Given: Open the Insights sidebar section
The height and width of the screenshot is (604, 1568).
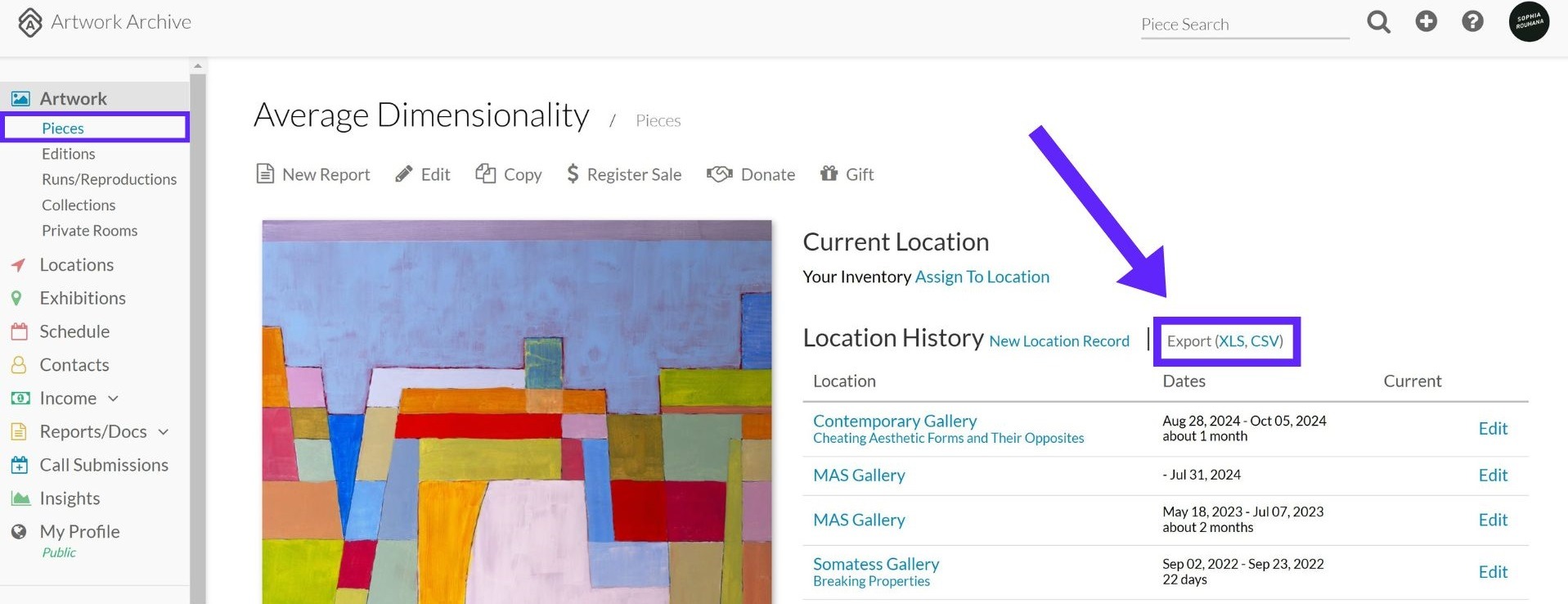Looking at the screenshot, I should tap(70, 498).
